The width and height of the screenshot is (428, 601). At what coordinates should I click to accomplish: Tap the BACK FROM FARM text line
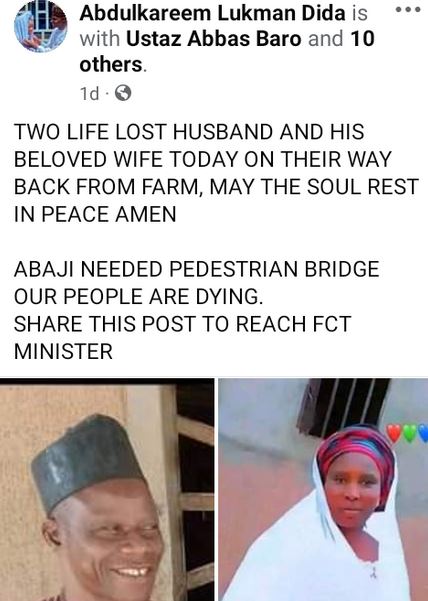click(216, 187)
